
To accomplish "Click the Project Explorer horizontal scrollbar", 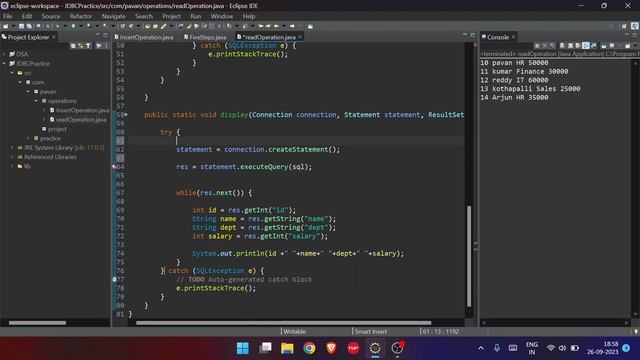I will tap(37, 322).
